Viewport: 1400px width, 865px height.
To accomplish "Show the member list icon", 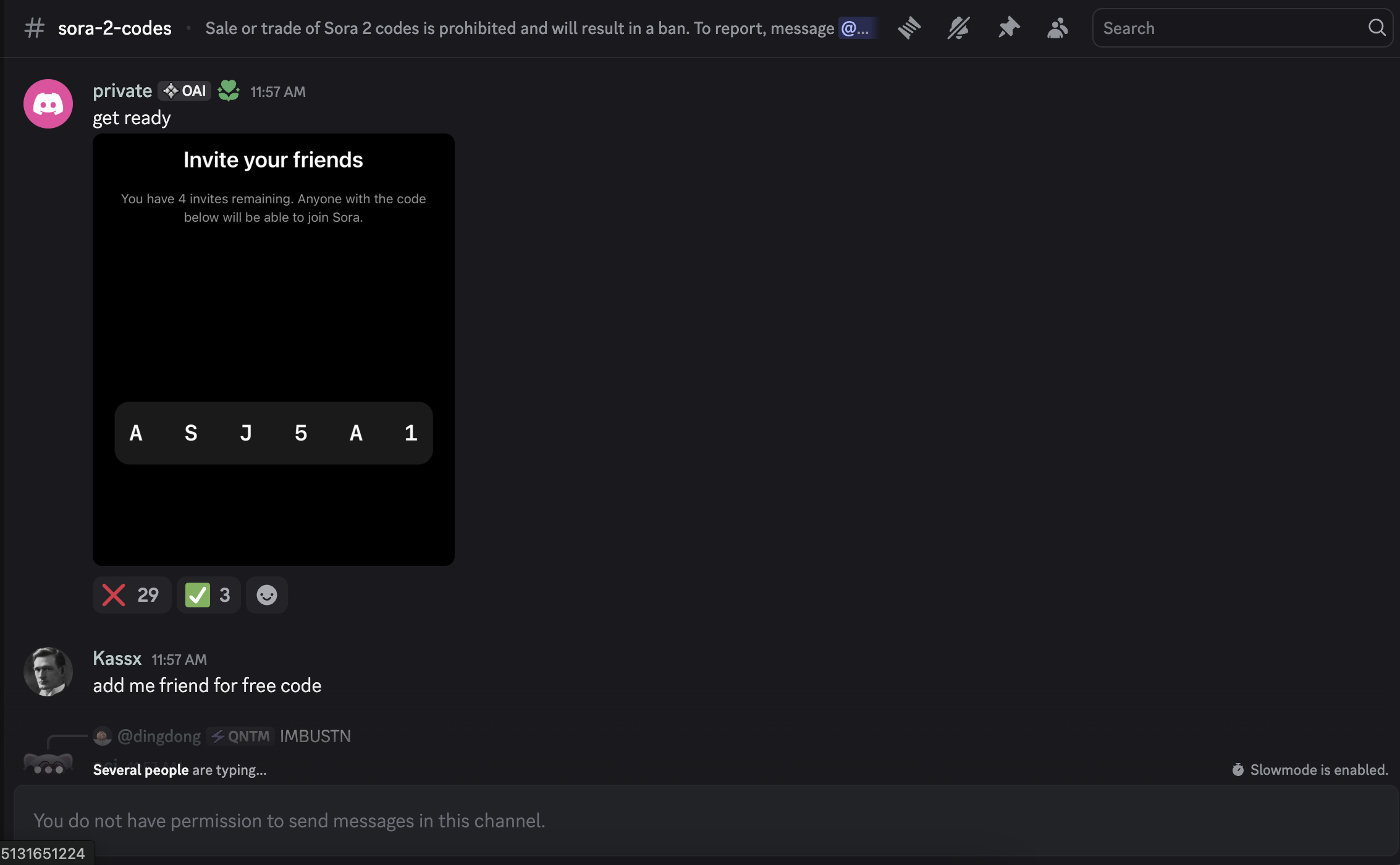I will click(x=1057, y=28).
